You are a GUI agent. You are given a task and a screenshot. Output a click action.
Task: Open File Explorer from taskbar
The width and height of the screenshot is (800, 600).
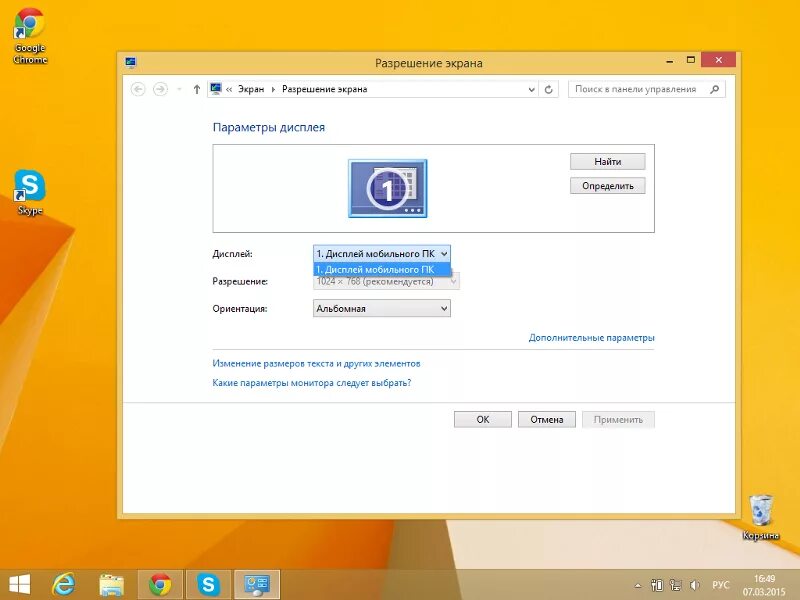pos(111,585)
